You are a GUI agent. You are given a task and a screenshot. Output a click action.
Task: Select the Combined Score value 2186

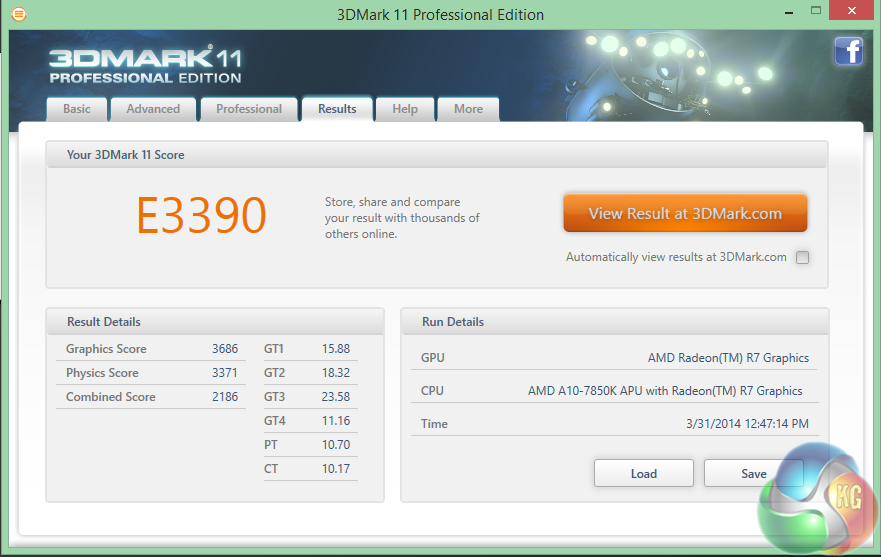(x=225, y=397)
